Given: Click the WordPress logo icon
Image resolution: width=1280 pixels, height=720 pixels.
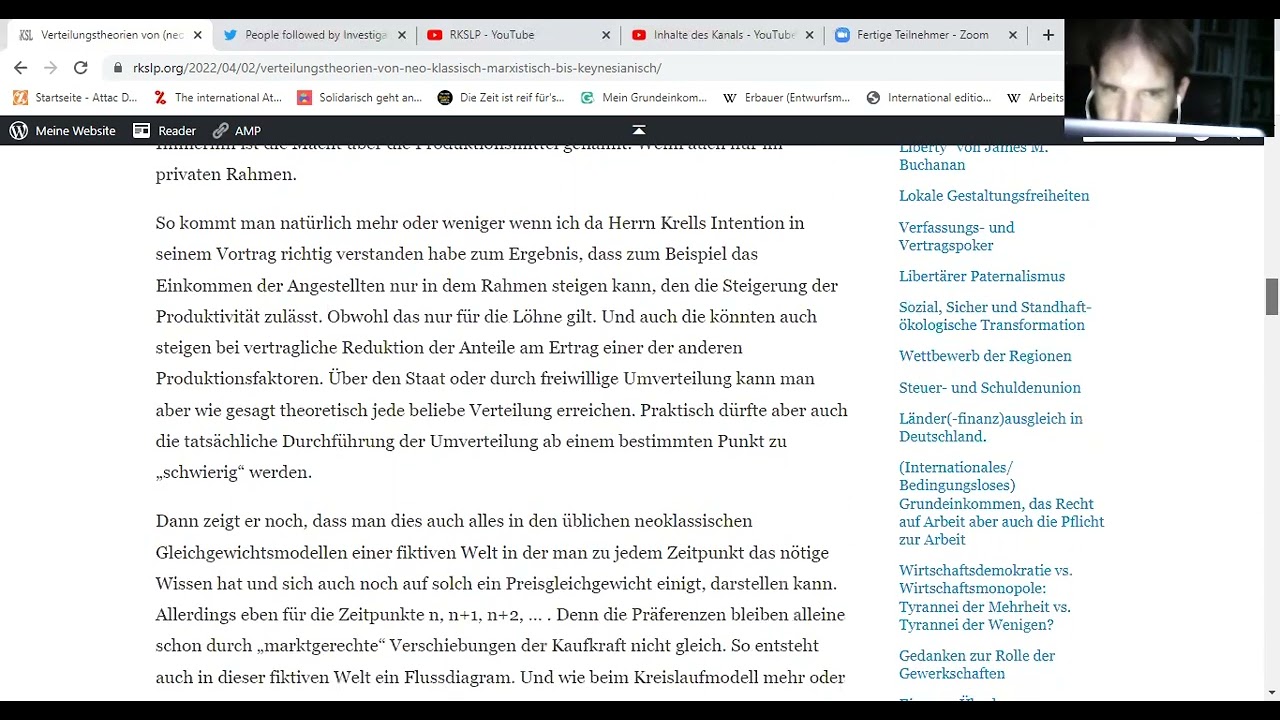Looking at the screenshot, I should (x=19, y=130).
